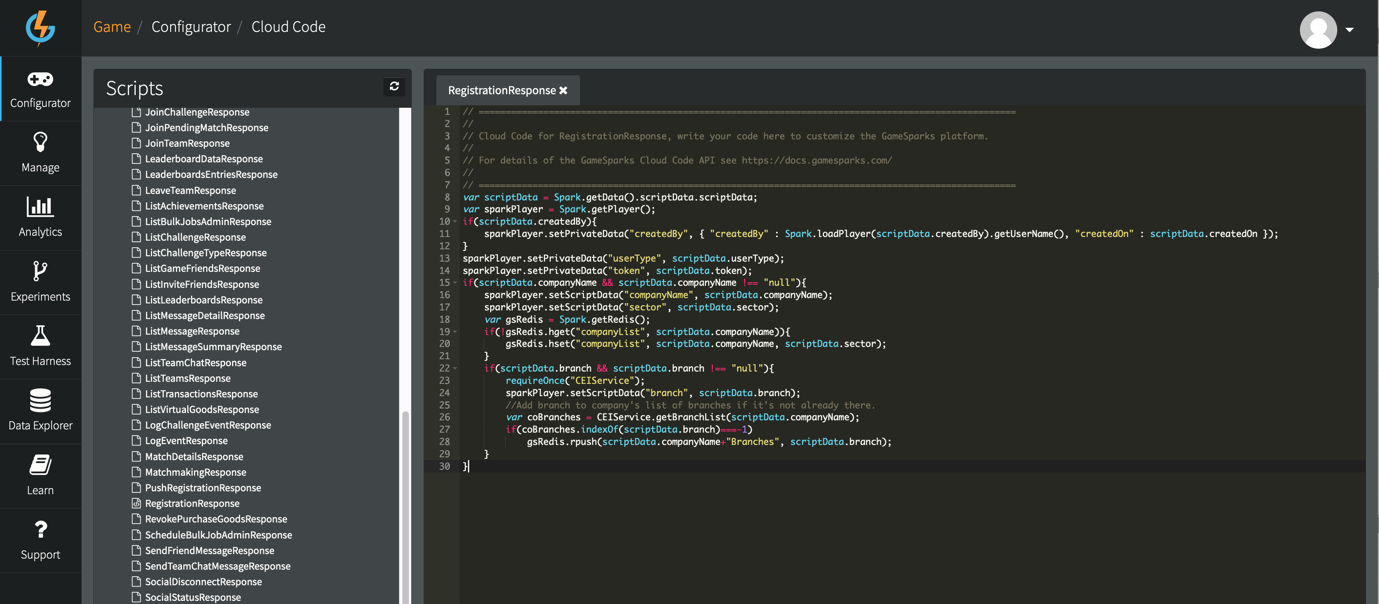This screenshot has height=604, width=1379.
Task: Open LogEventResponse script
Action: point(186,441)
